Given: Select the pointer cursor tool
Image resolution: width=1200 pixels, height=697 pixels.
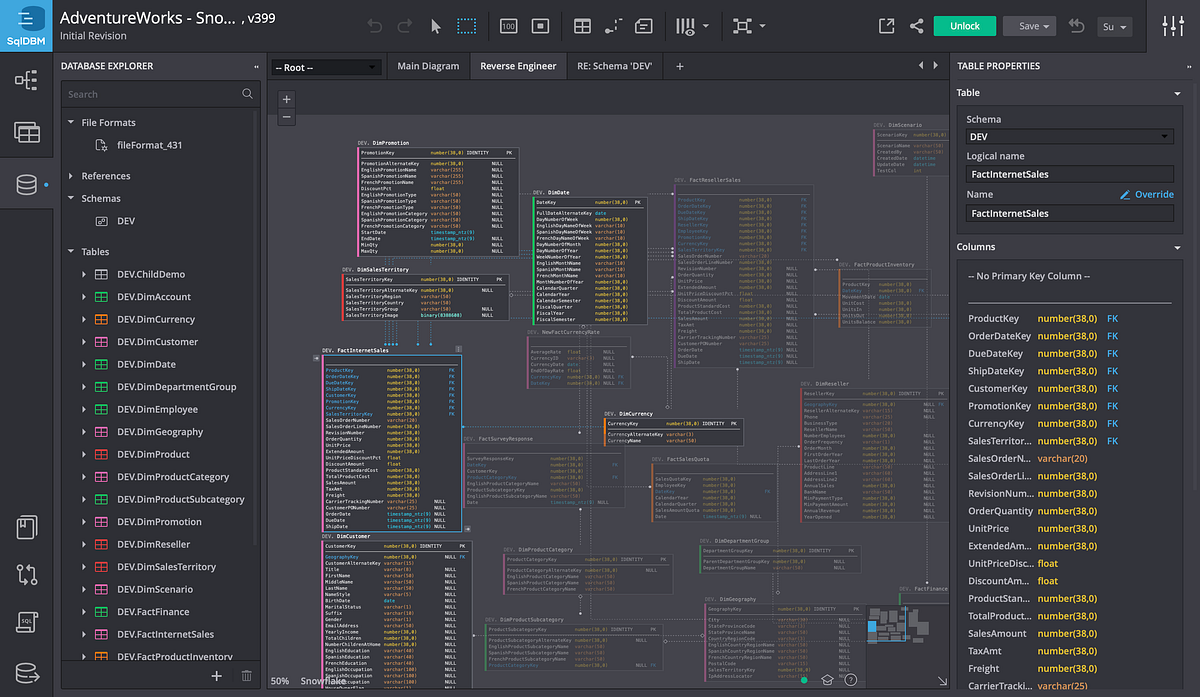Looking at the screenshot, I should coord(436,26).
